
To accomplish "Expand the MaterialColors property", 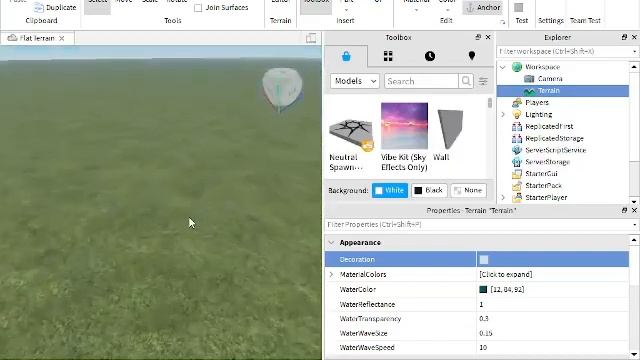I will point(331,274).
